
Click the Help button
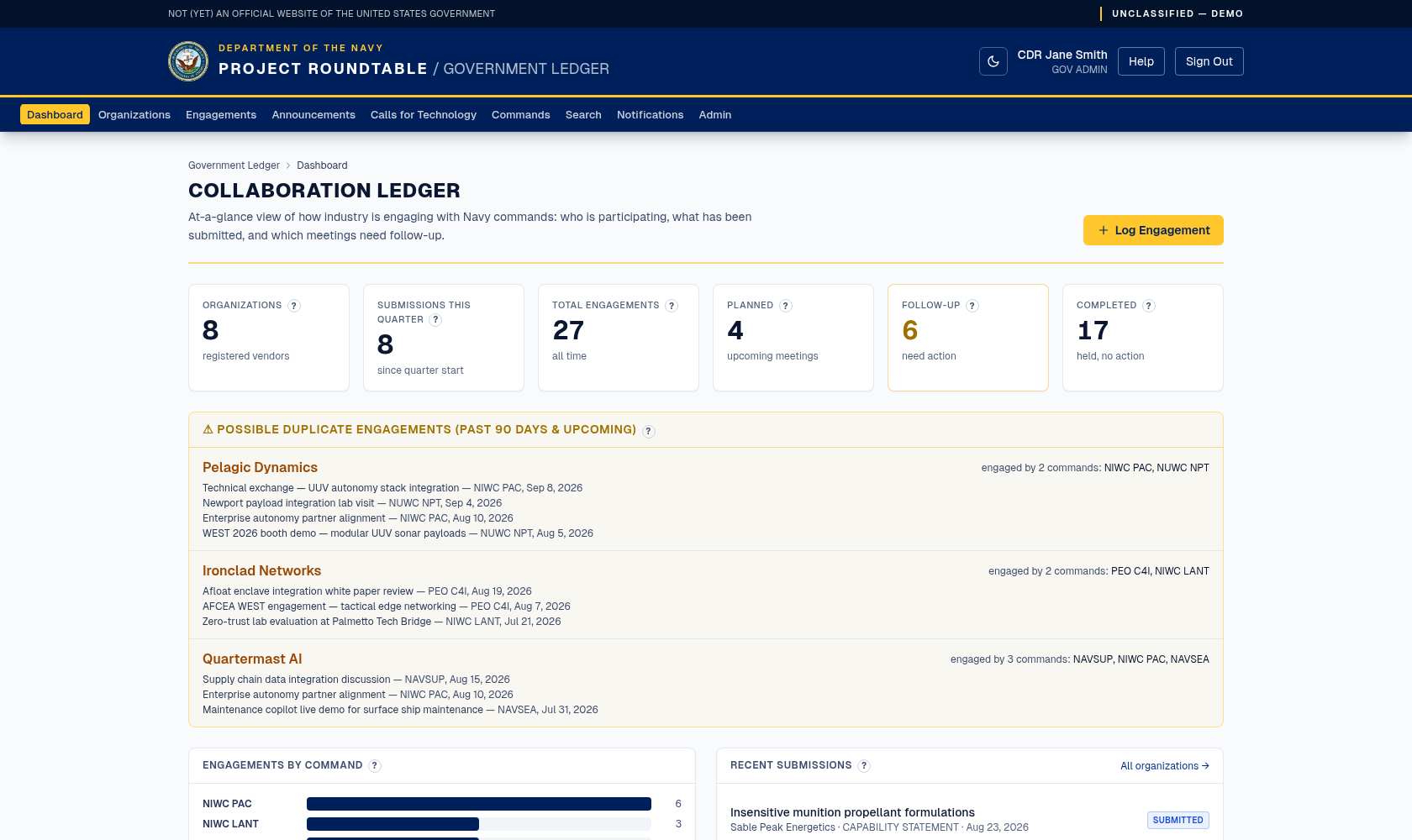tap(1141, 61)
